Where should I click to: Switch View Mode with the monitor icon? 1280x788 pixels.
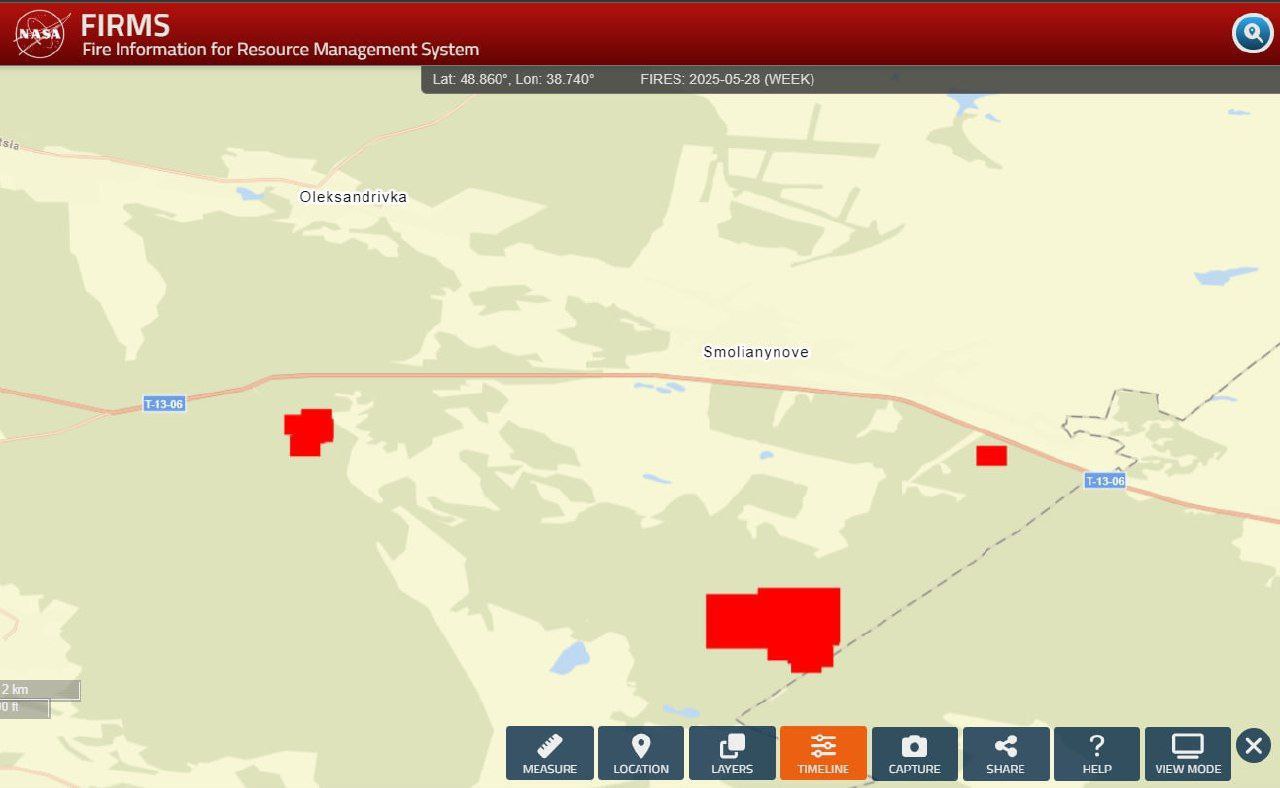pos(1188,753)
